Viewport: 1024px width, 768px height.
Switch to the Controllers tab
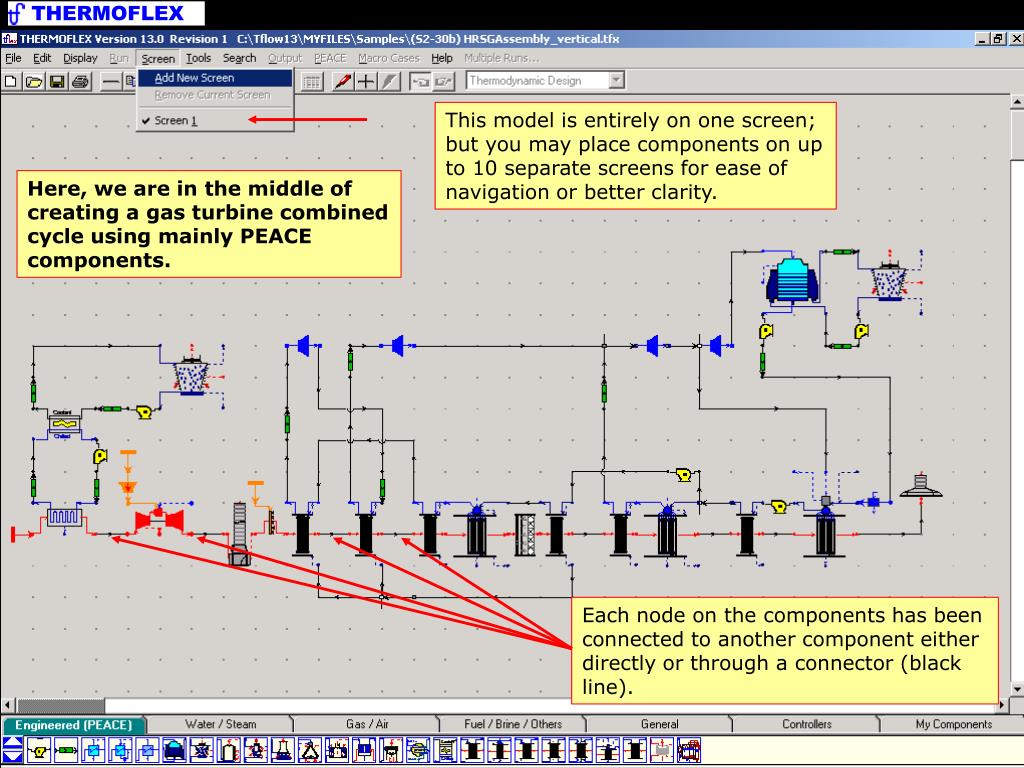[x=807, y=724]
